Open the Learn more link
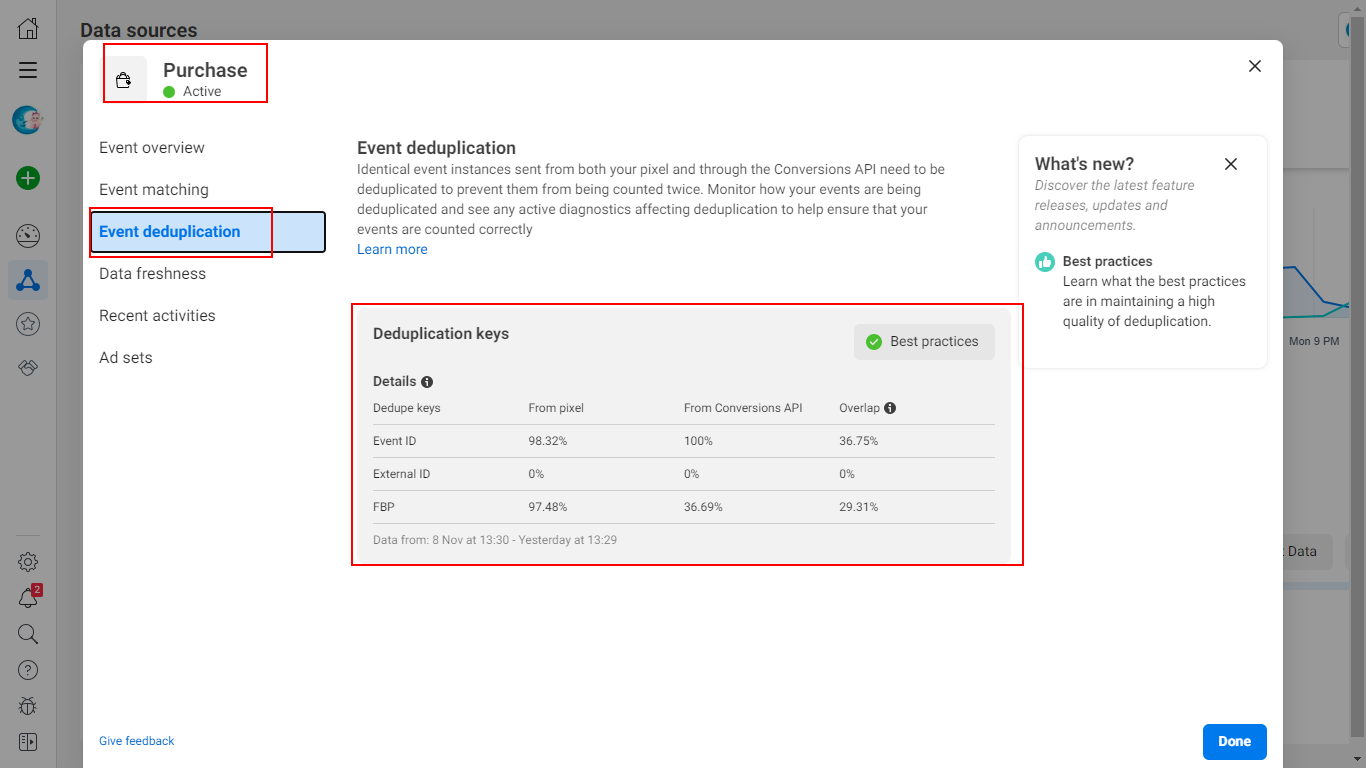 point(392,249)
